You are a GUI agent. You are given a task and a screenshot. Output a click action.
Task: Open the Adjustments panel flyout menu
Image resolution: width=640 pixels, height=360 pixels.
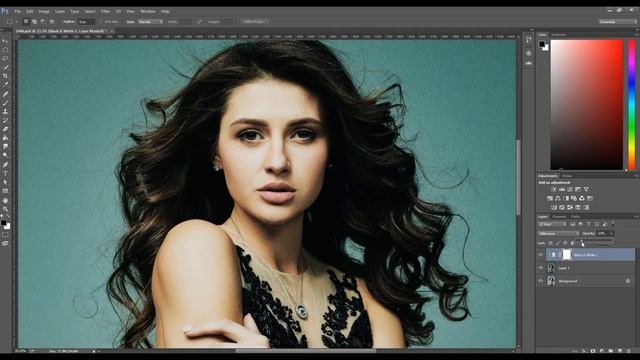click(636, 176)
